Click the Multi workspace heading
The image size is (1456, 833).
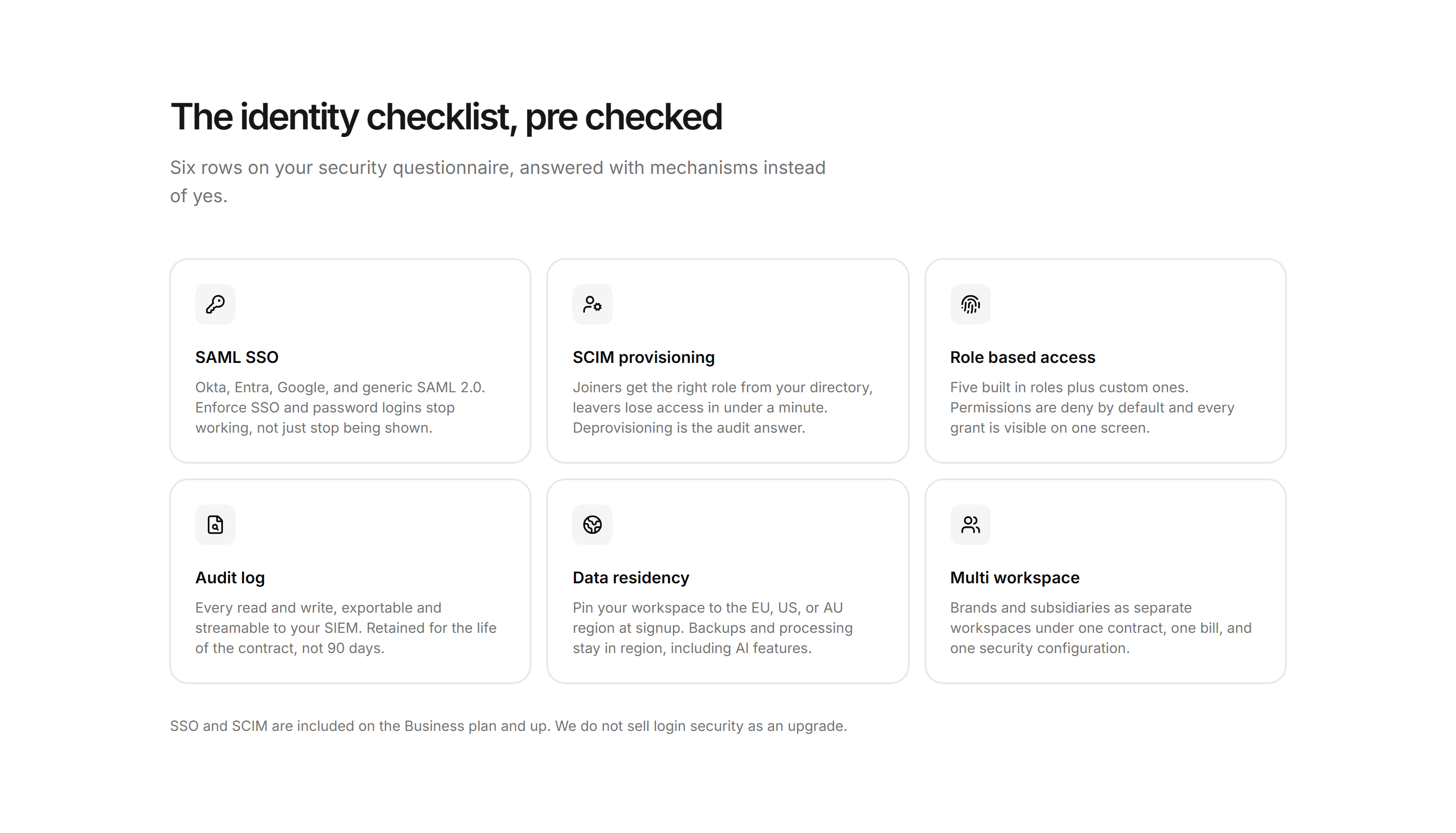coord(1014,577)
